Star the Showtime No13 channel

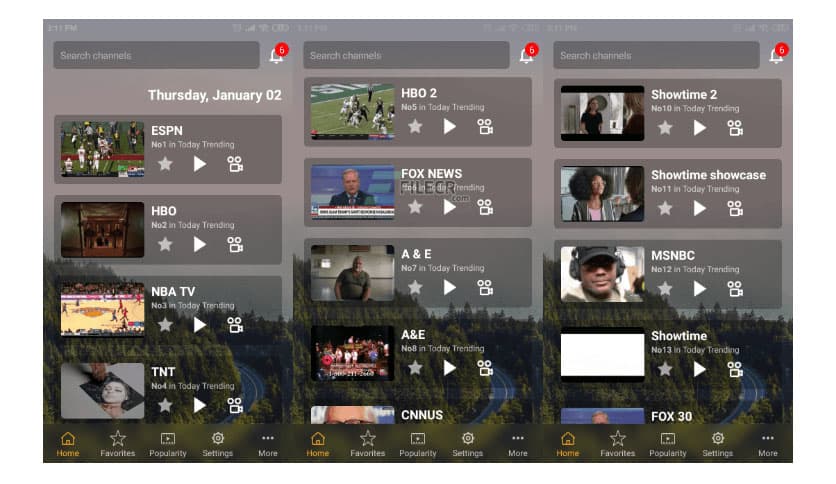[x=665, y=369]
